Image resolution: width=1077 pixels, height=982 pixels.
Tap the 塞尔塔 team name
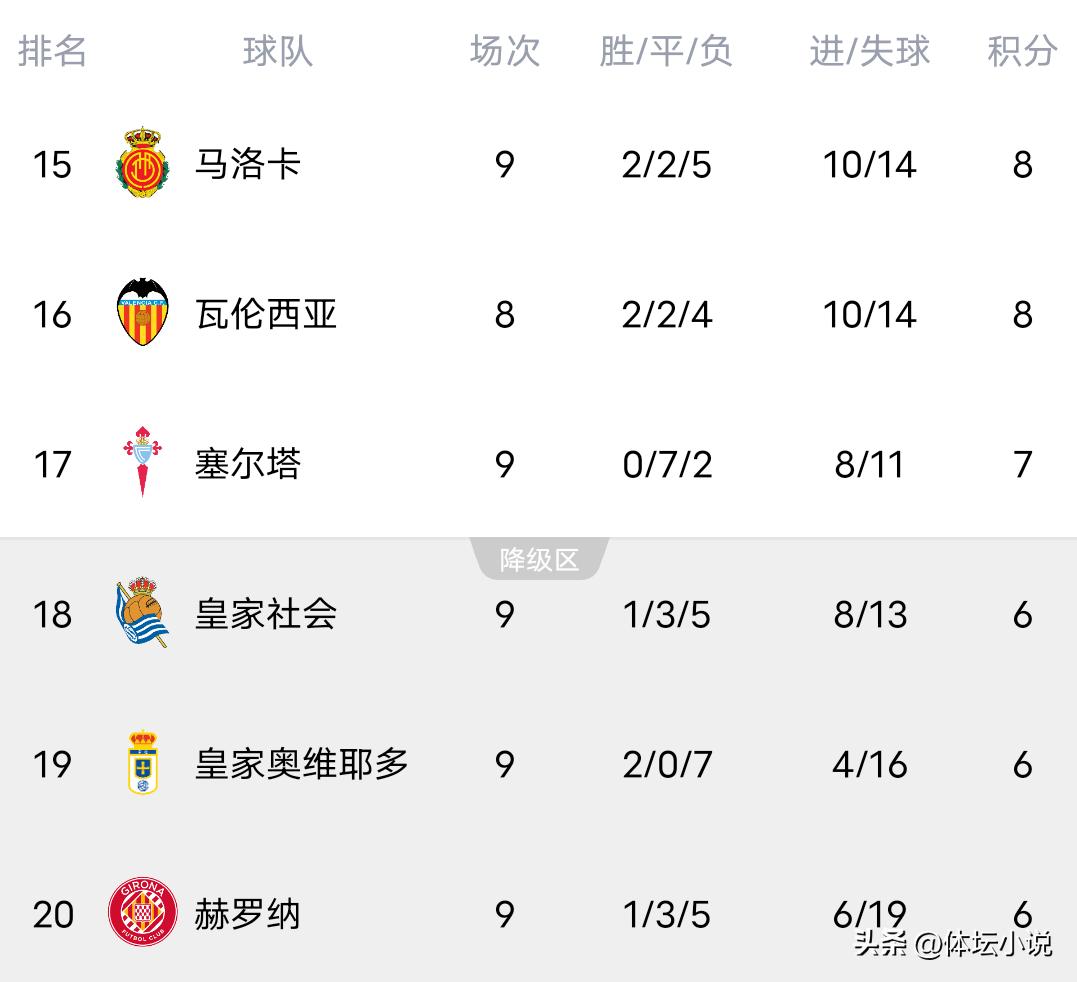point(248,464)
